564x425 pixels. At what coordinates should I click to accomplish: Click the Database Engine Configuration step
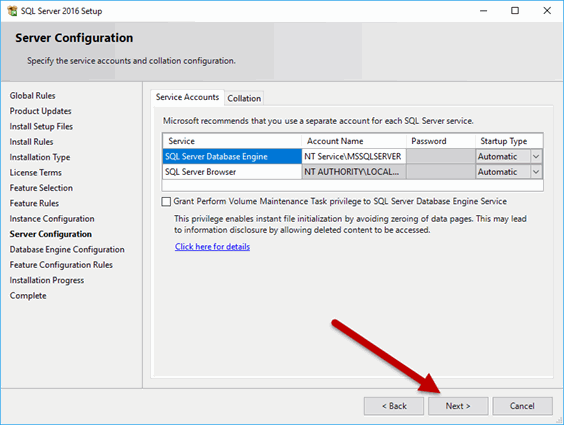pos(67,250)
